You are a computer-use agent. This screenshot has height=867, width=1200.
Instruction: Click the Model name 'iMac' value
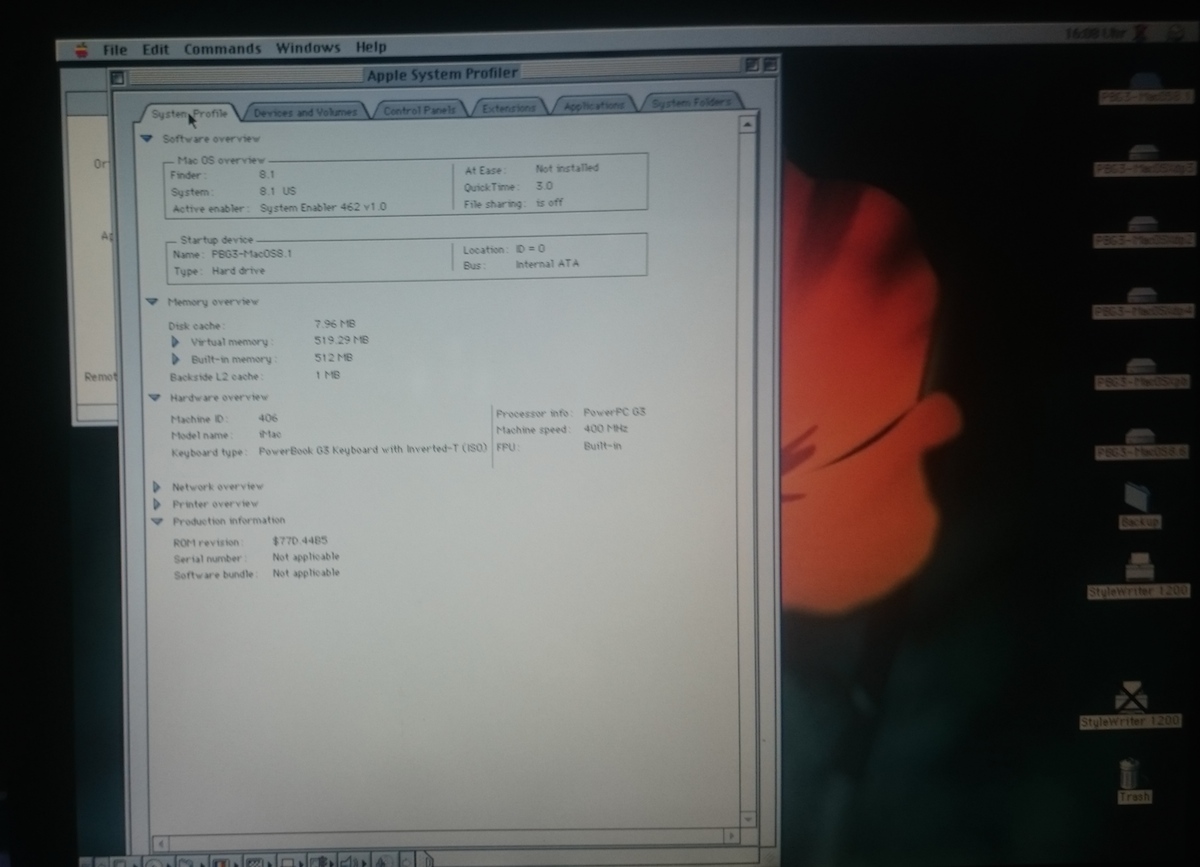pyautogui.click(x=268, y=435)
